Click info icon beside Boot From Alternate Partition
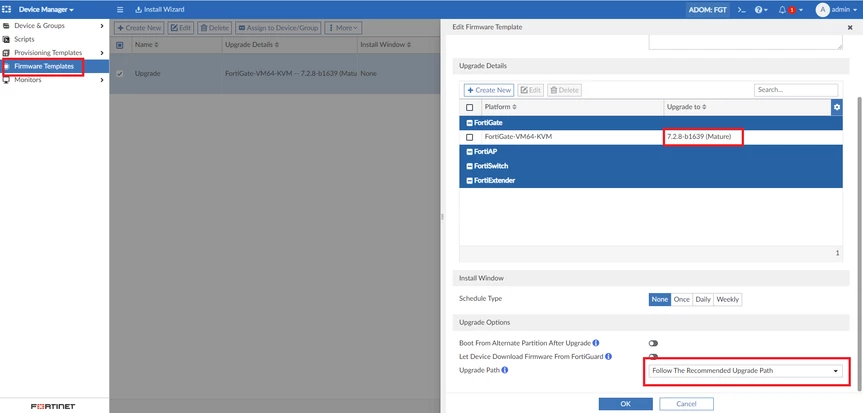863x413 pixels. coord(596,343)
